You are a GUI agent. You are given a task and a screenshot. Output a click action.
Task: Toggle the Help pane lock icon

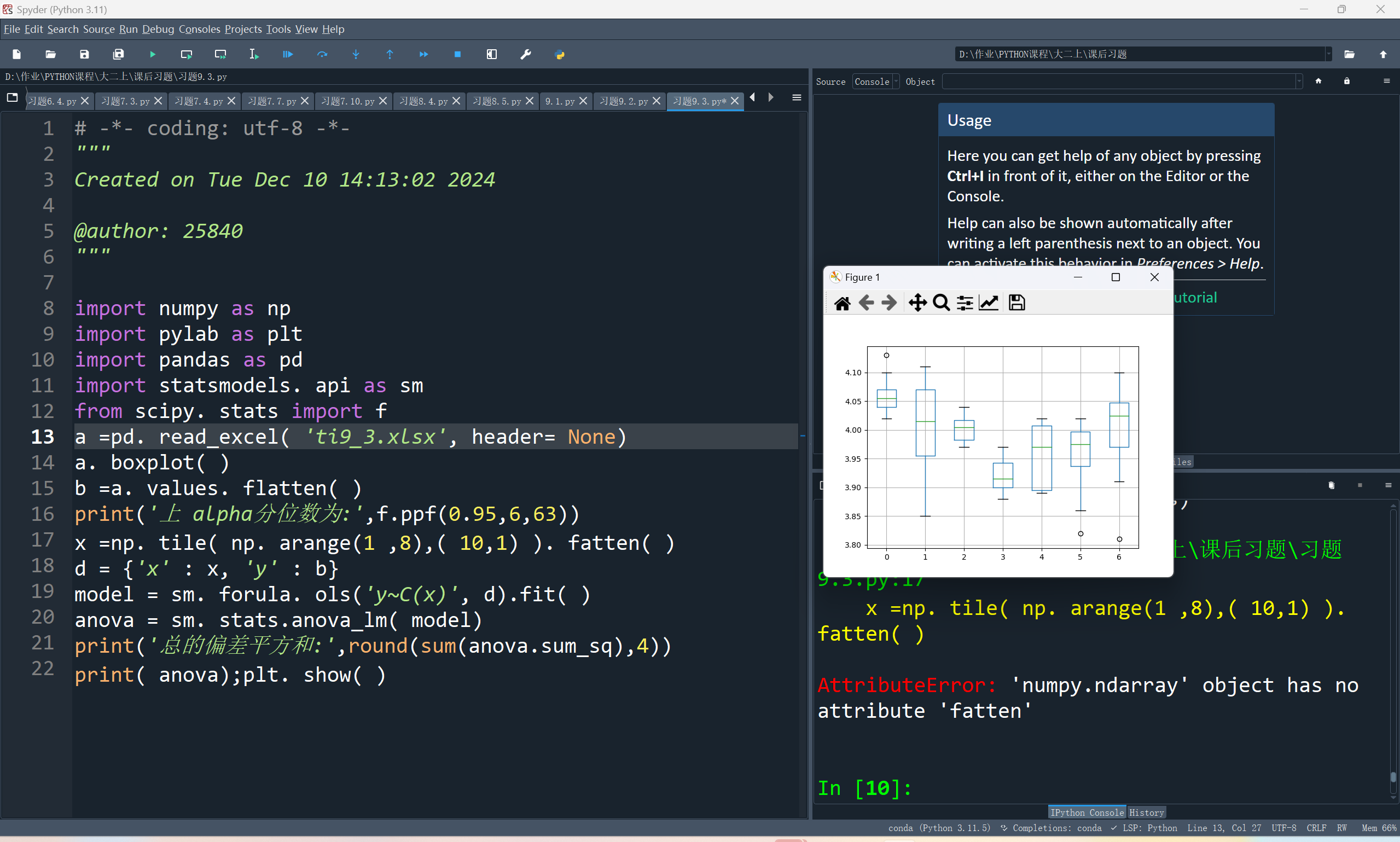1347,81
